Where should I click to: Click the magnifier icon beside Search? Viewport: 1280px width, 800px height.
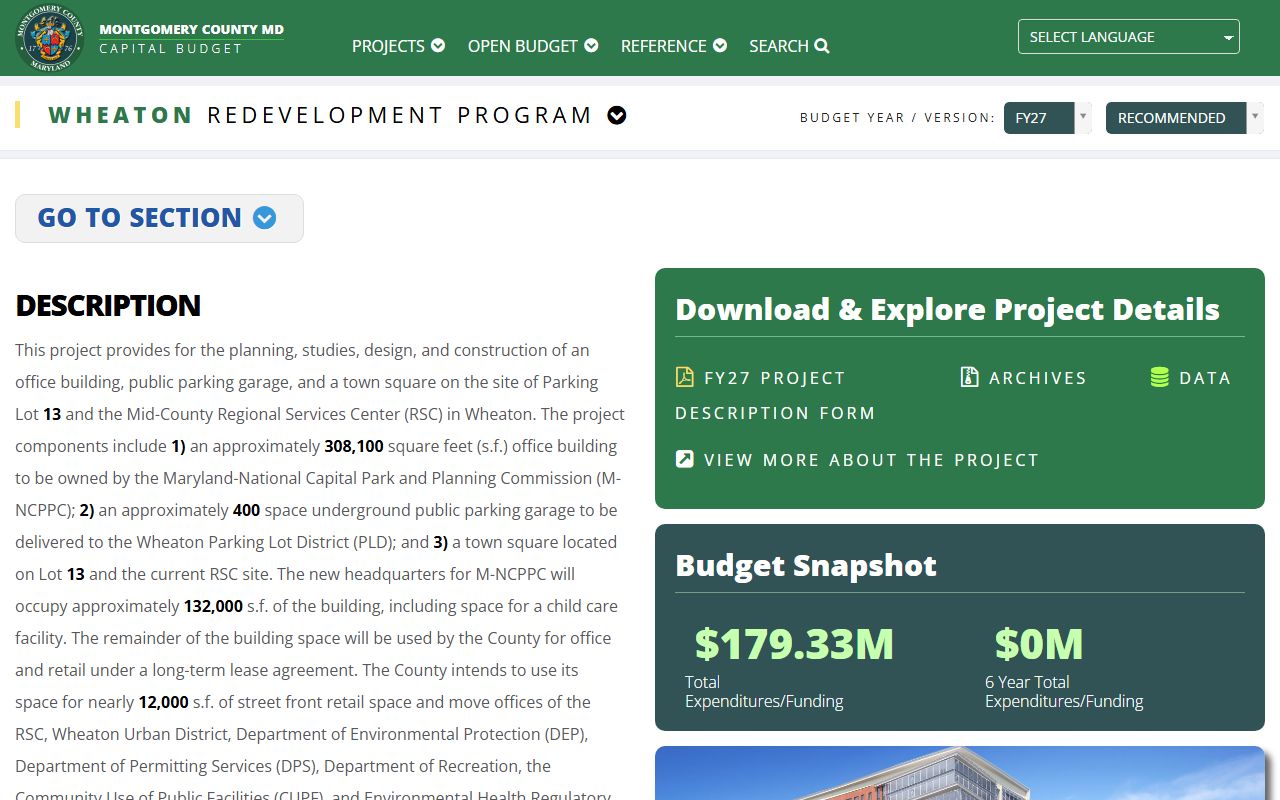pyautogui.click(x=822, y=46)
